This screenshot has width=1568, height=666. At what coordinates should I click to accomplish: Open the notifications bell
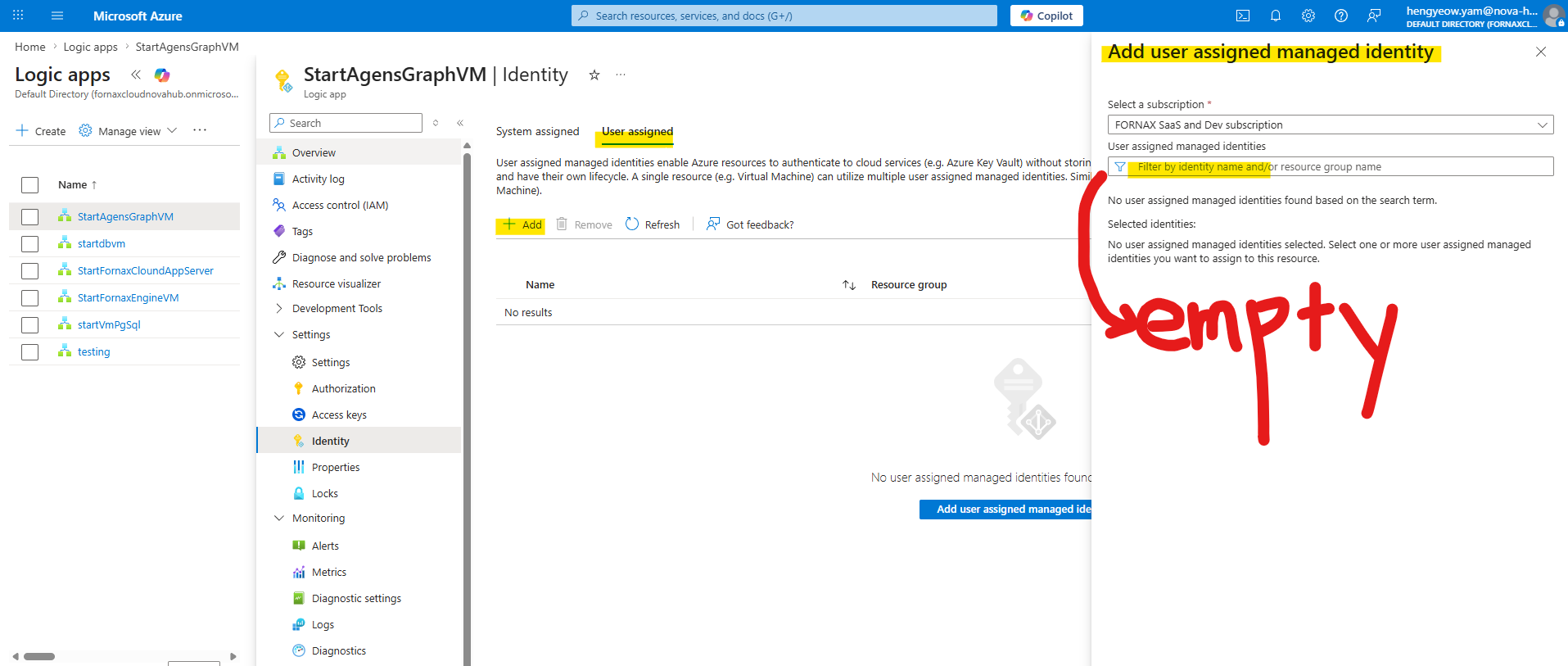tap(1275, 16)
